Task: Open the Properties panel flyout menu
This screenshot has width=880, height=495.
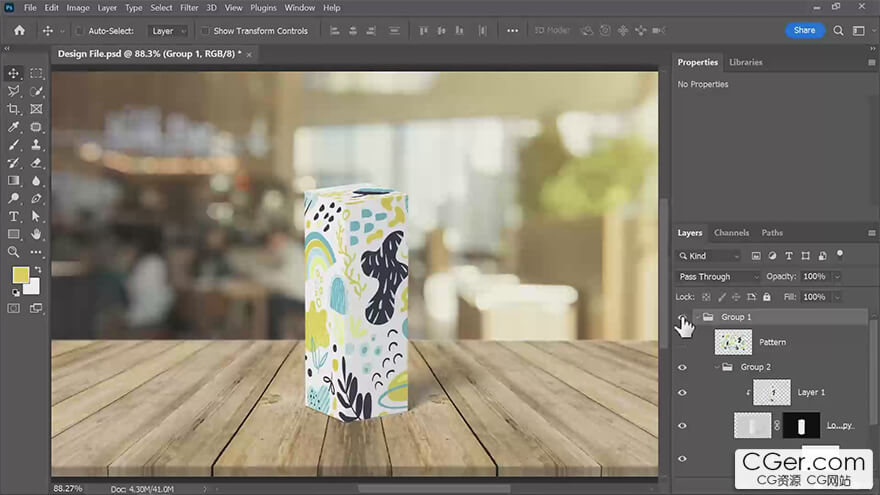Action: 871,62
